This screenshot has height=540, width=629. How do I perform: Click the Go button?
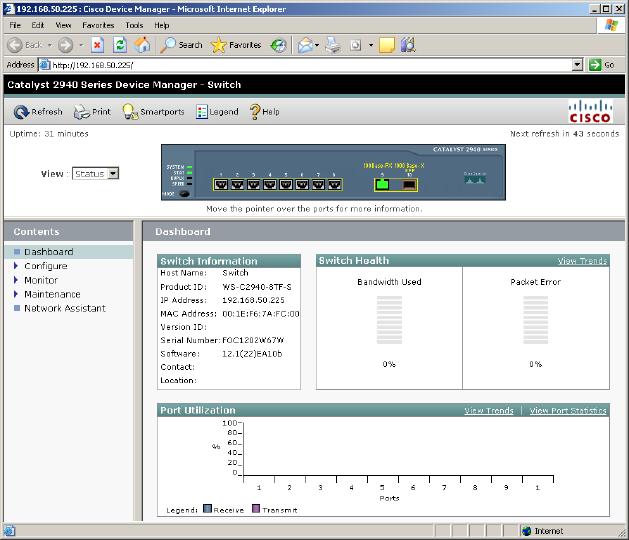click(603, 65)
